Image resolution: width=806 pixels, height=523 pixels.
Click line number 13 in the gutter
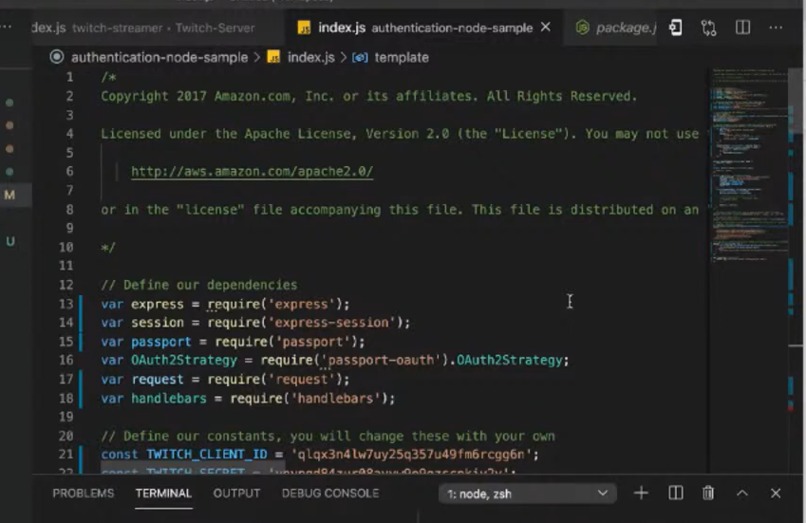(x=66, y=304)
